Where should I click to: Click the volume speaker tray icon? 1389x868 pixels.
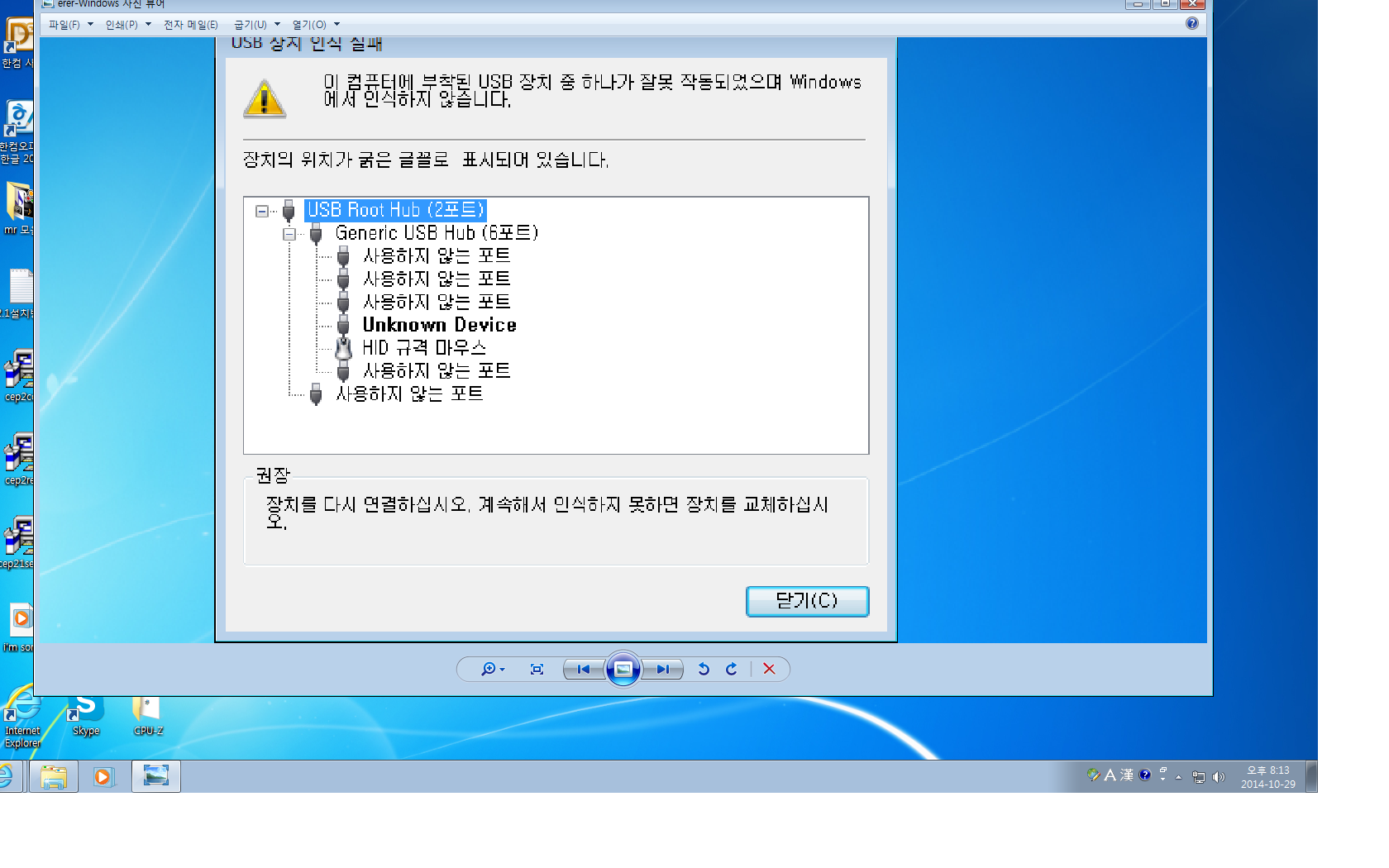coord(1218,776)
